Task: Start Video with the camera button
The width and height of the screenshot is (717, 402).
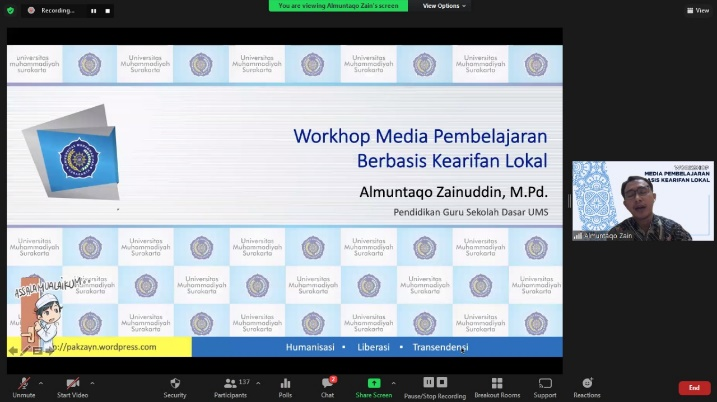Action: coord(72,387)
